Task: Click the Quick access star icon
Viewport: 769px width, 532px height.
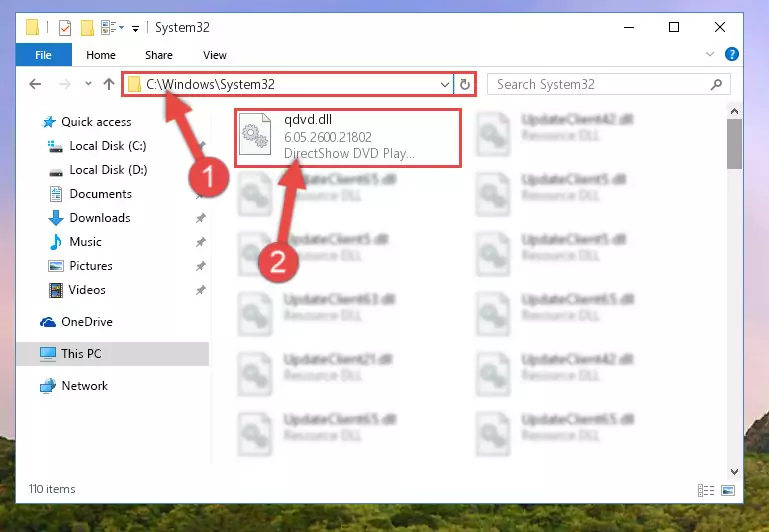Action: click(49, 122)
